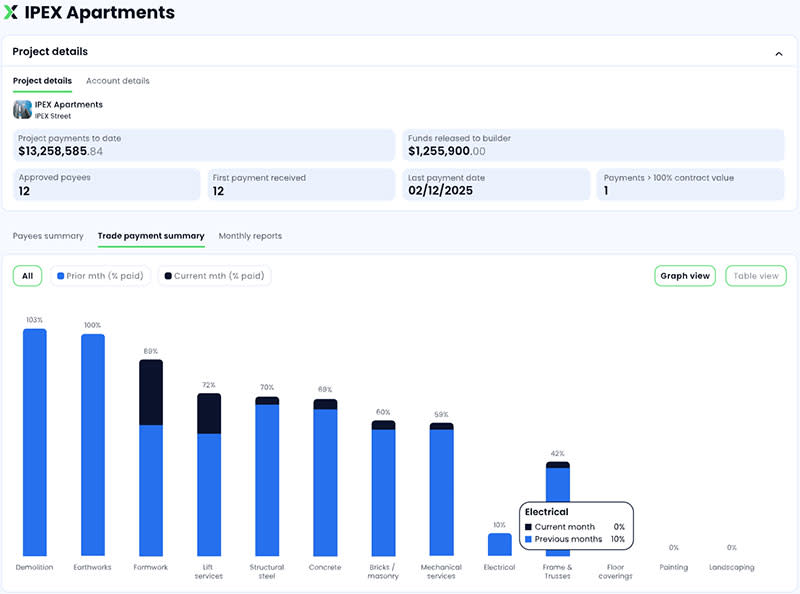Select the All filter chip
The height and width of the screenshot is (594, 800).
point(28,276)
